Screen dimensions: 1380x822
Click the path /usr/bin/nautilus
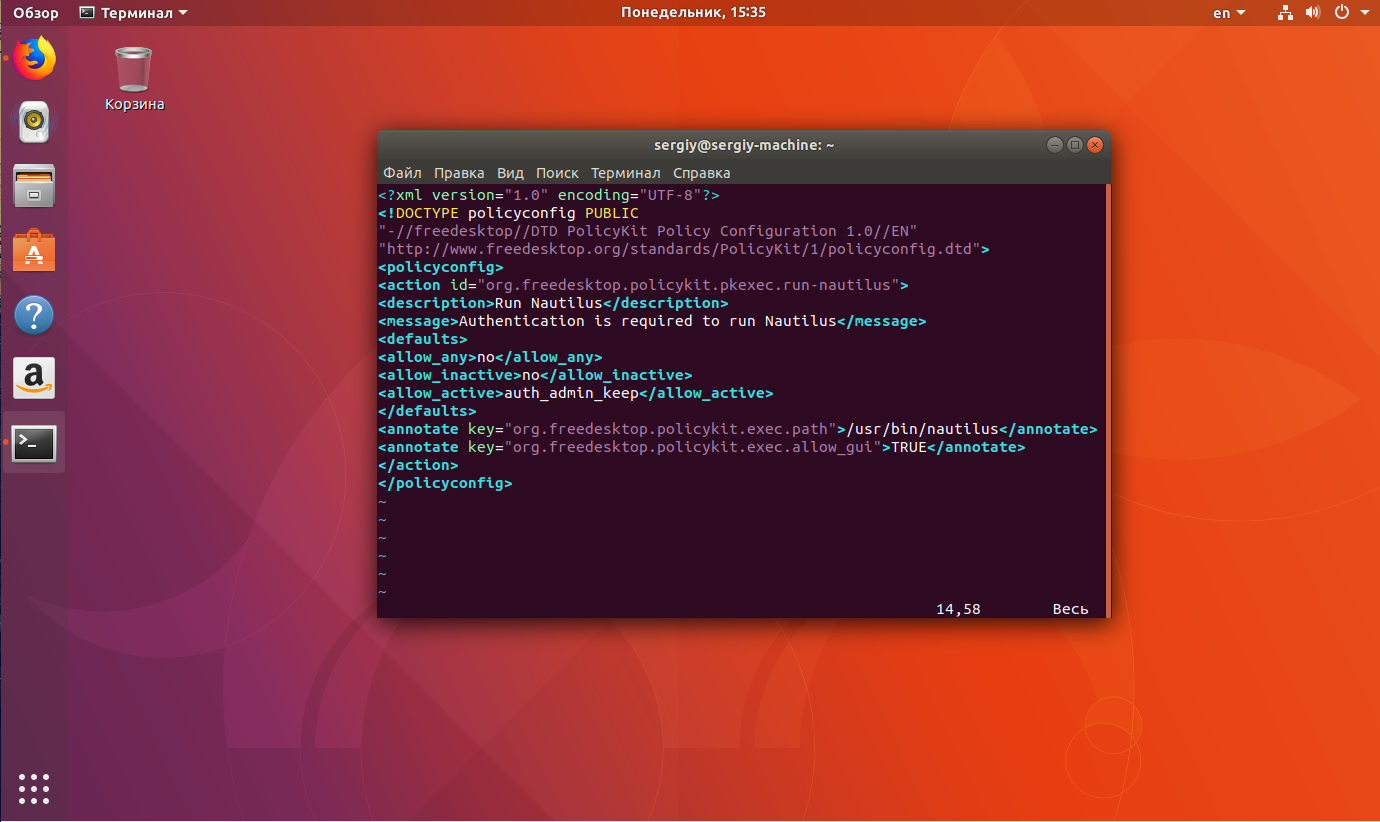coord(923,429)
